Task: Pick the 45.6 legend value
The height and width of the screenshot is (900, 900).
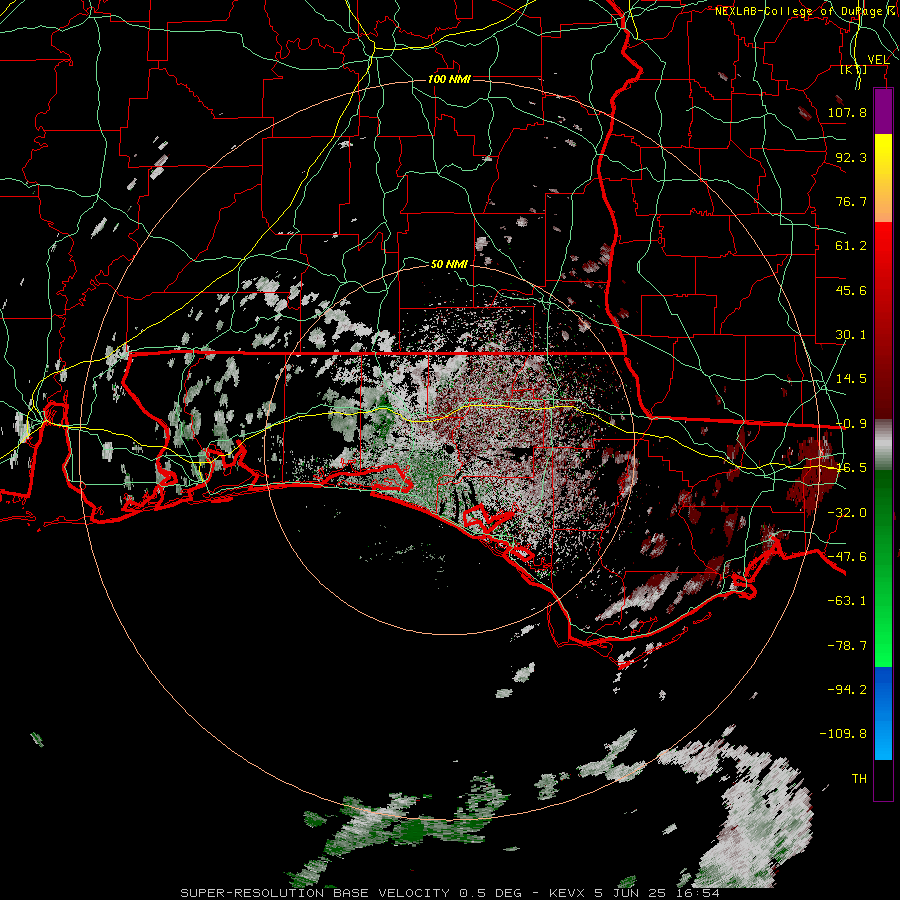Action: [x=851, y=290]
